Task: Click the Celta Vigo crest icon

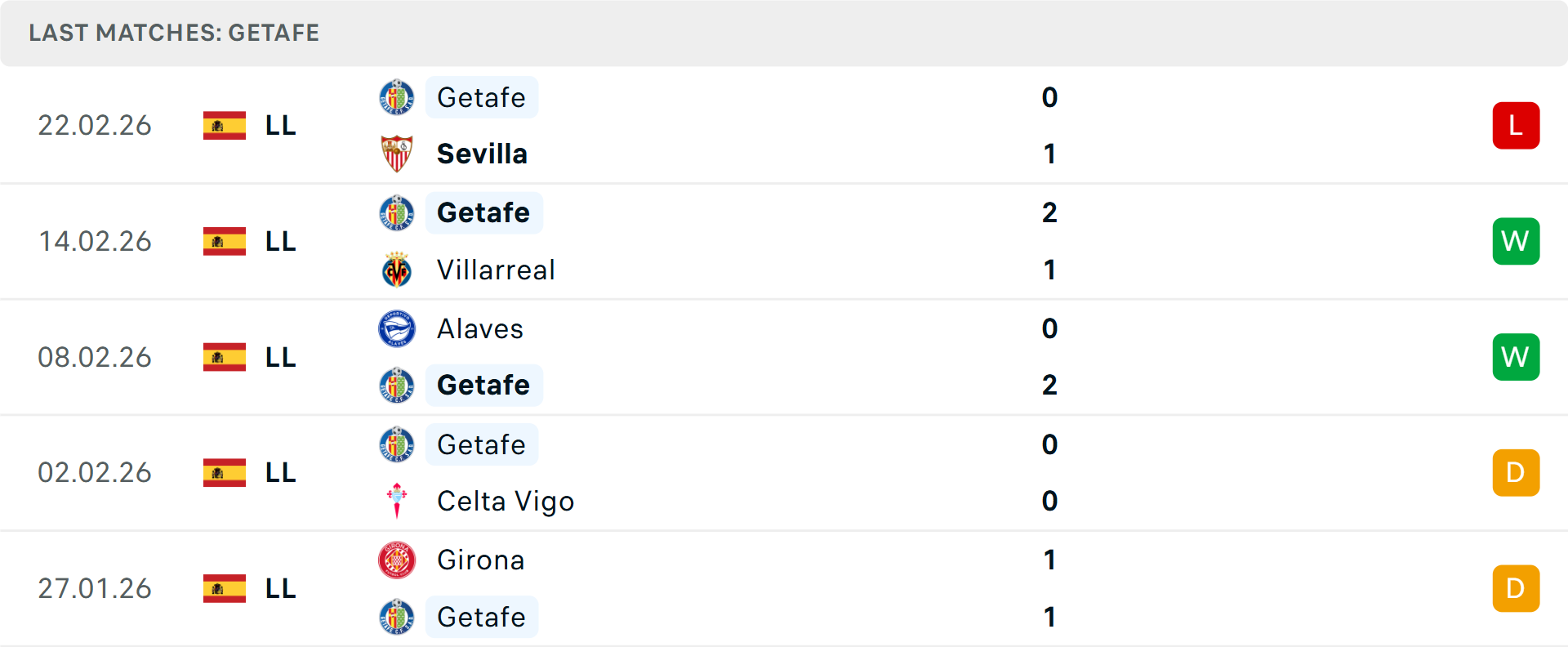Action: [x=397, y=501]
